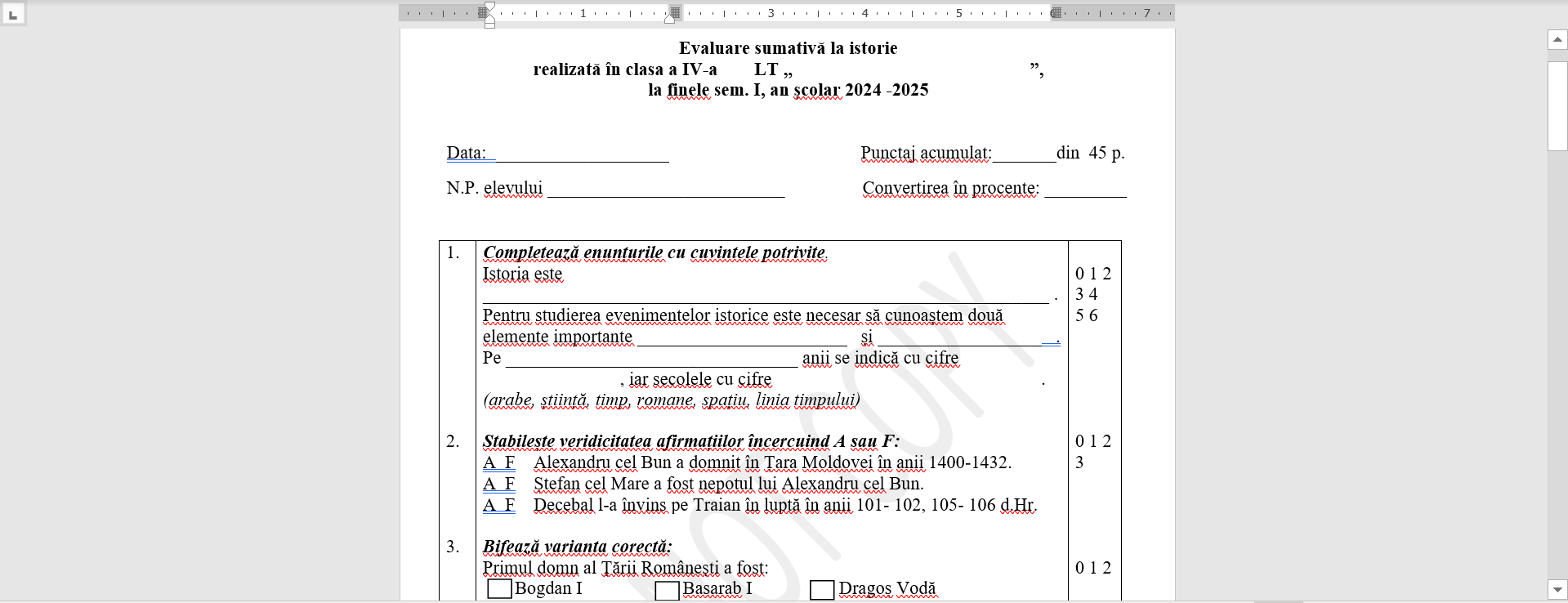Click the blank after 'elemente importante'
The width and height of the screenshot is (1568, 603).
point(742,339)
